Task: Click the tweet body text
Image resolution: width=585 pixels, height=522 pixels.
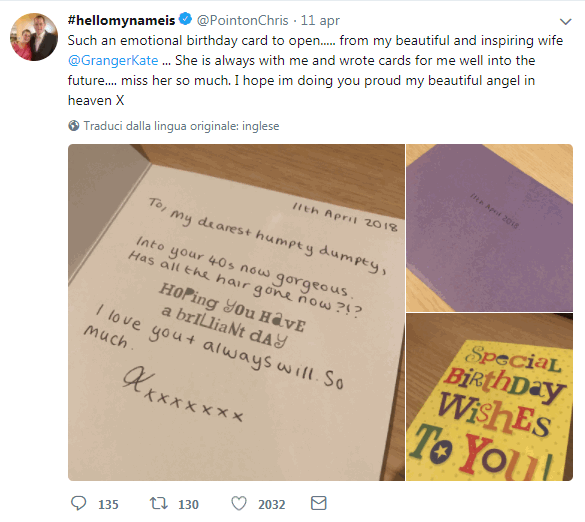Action: [x=315, y=71]
